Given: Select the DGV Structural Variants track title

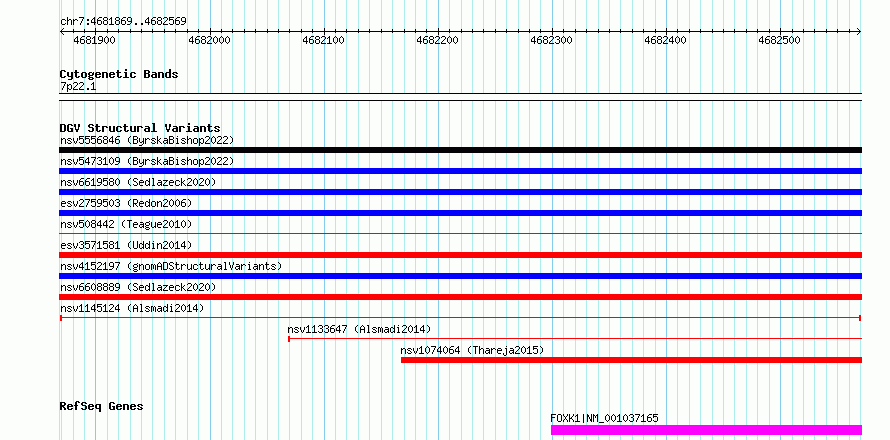Looking at the screenshot, I should 140,128.
